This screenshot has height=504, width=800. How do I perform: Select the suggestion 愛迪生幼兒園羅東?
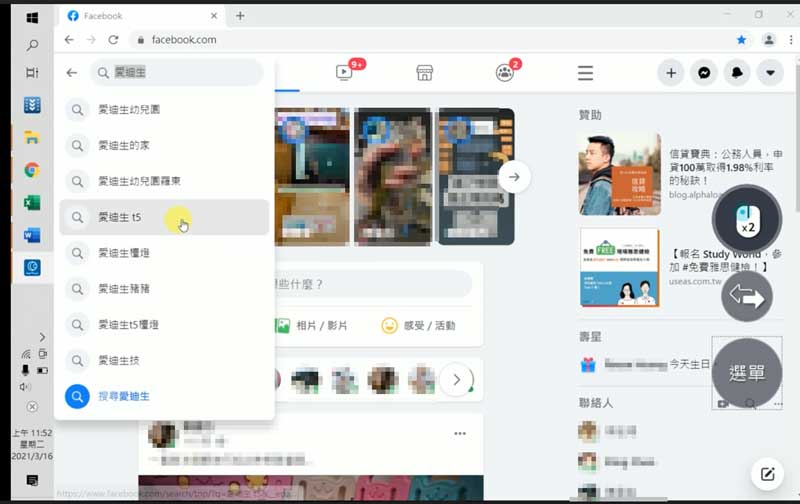tap(164, 181)
